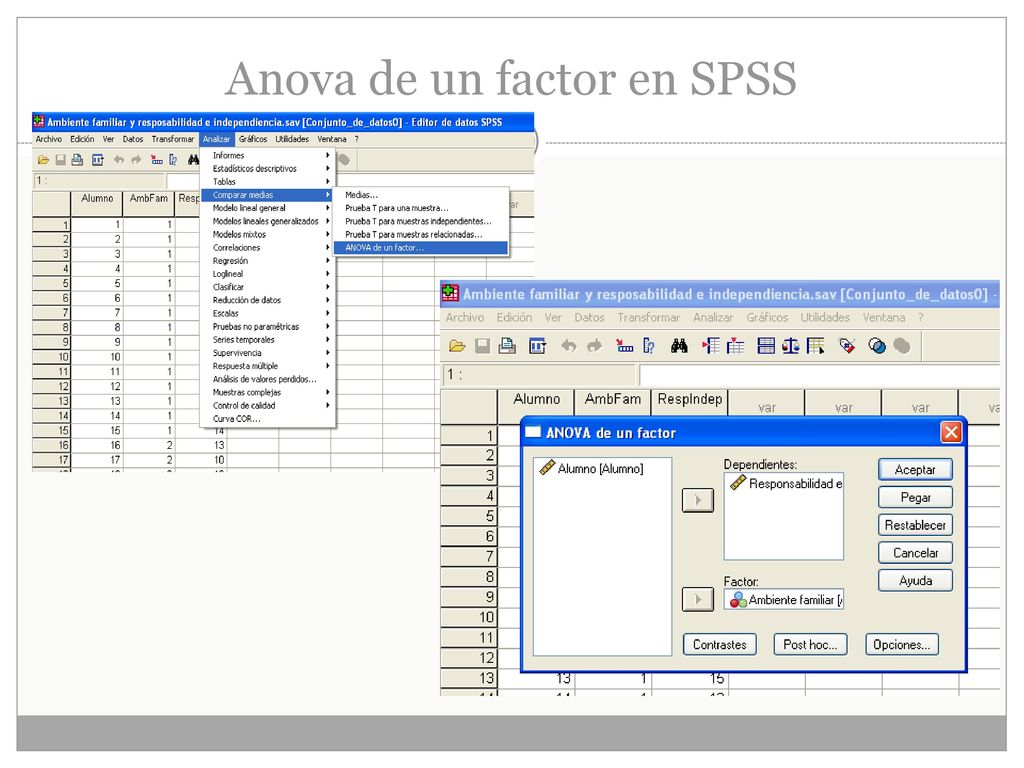
Task: Select Curva COR... menu entry
Action: pos(268,419)
